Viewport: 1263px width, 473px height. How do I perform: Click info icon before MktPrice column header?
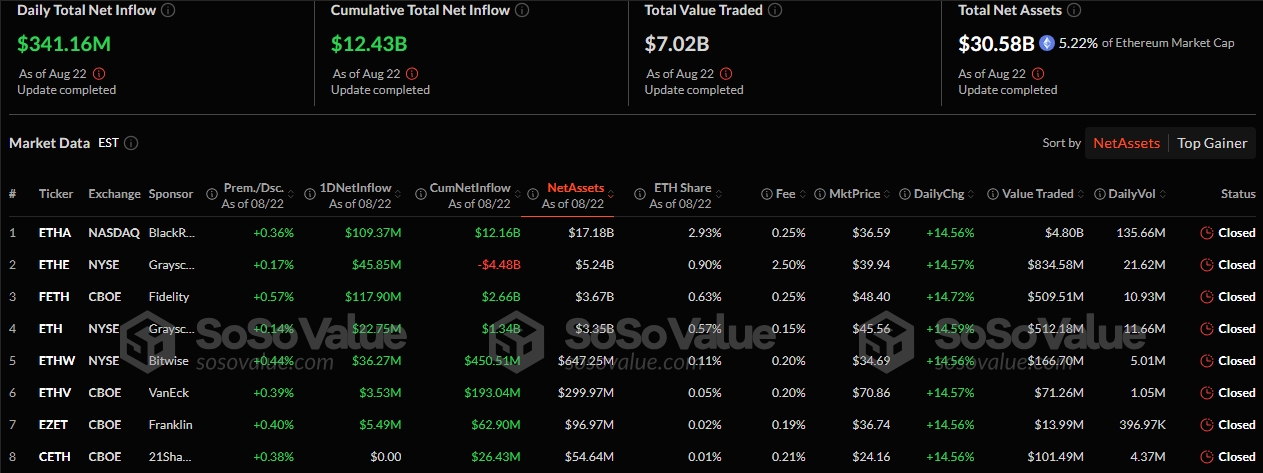(820, 194)
